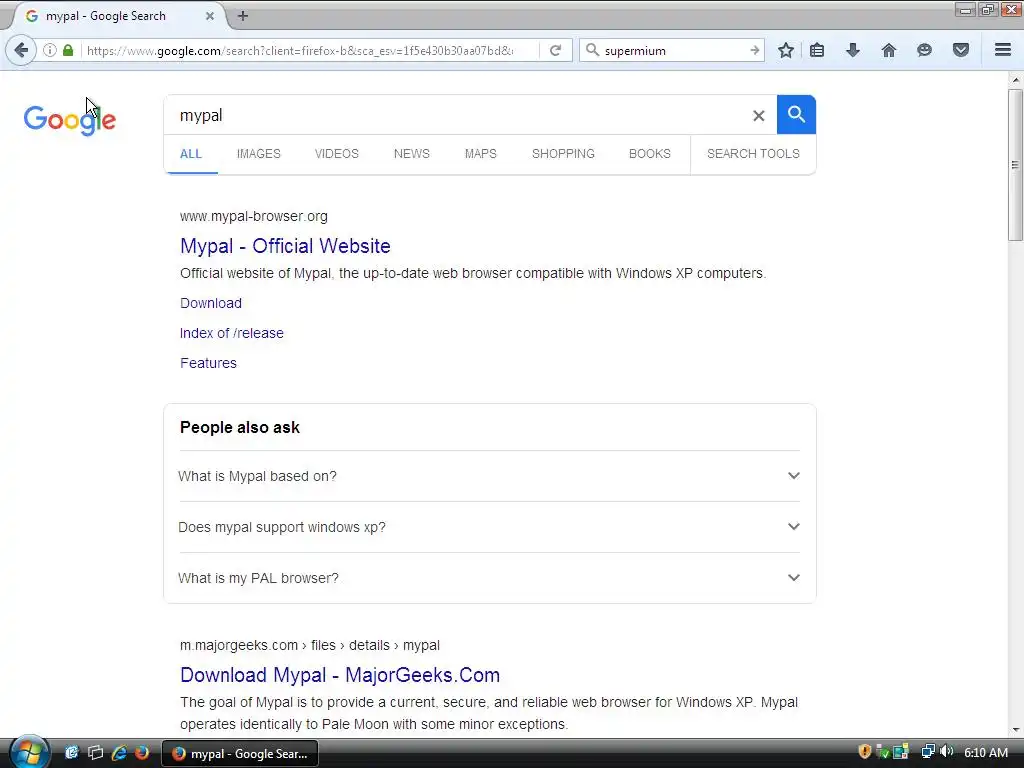Screen dimensions: 1024x768
Task: Click the security shield tray icon
Action: pyautogui.click(x=865, y=752)
